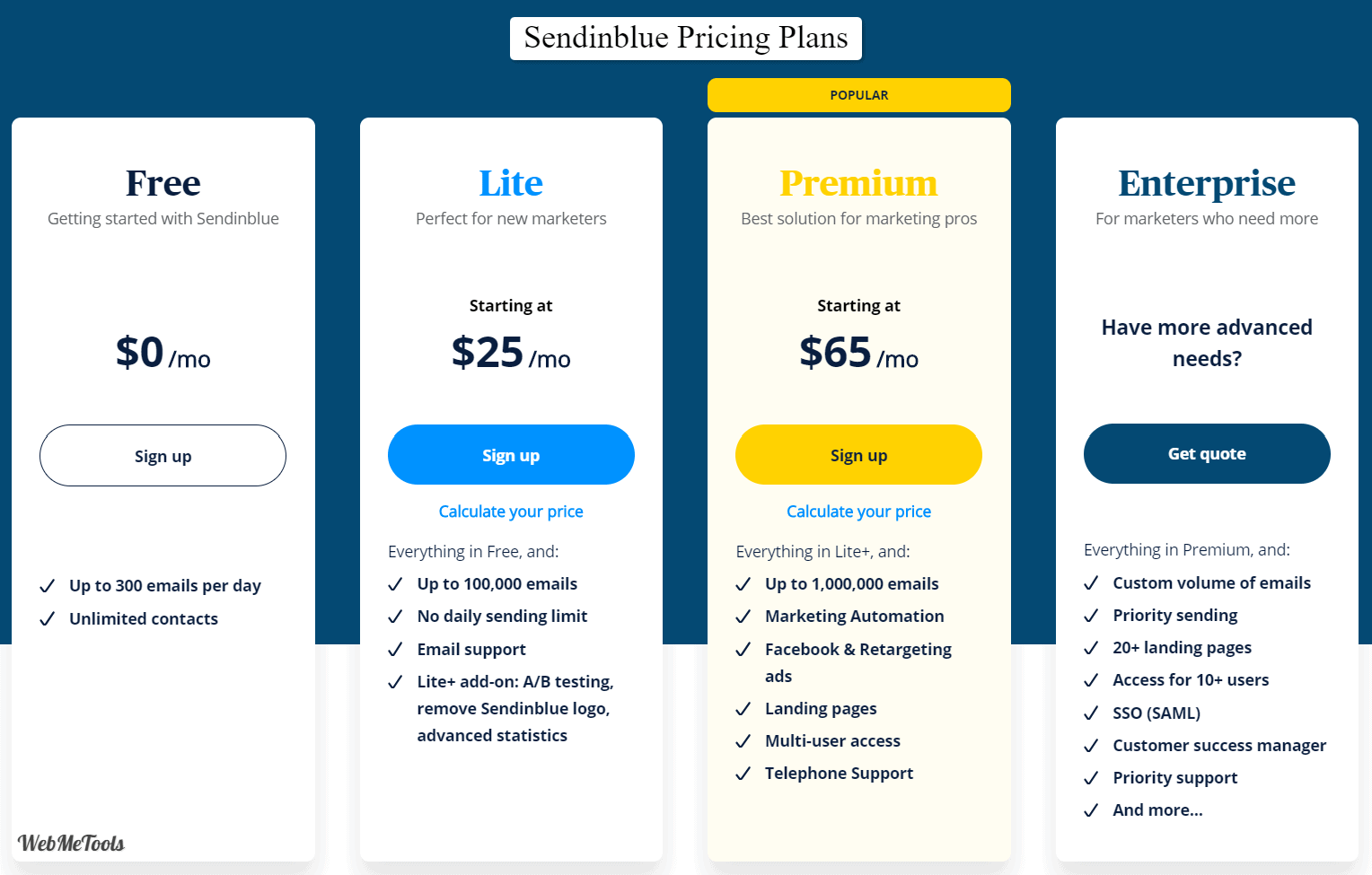
Task: Click the checkmark next to Email support
Action: point(395,650)
